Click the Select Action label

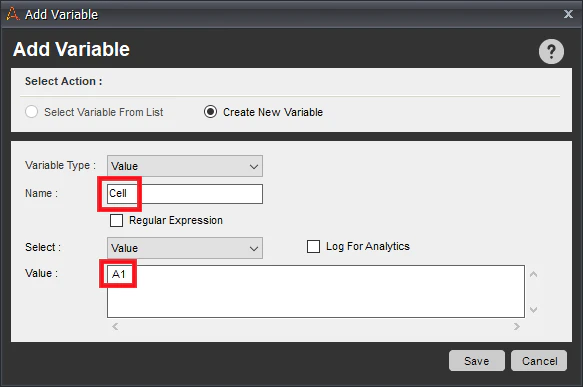(x=64, y=81)
